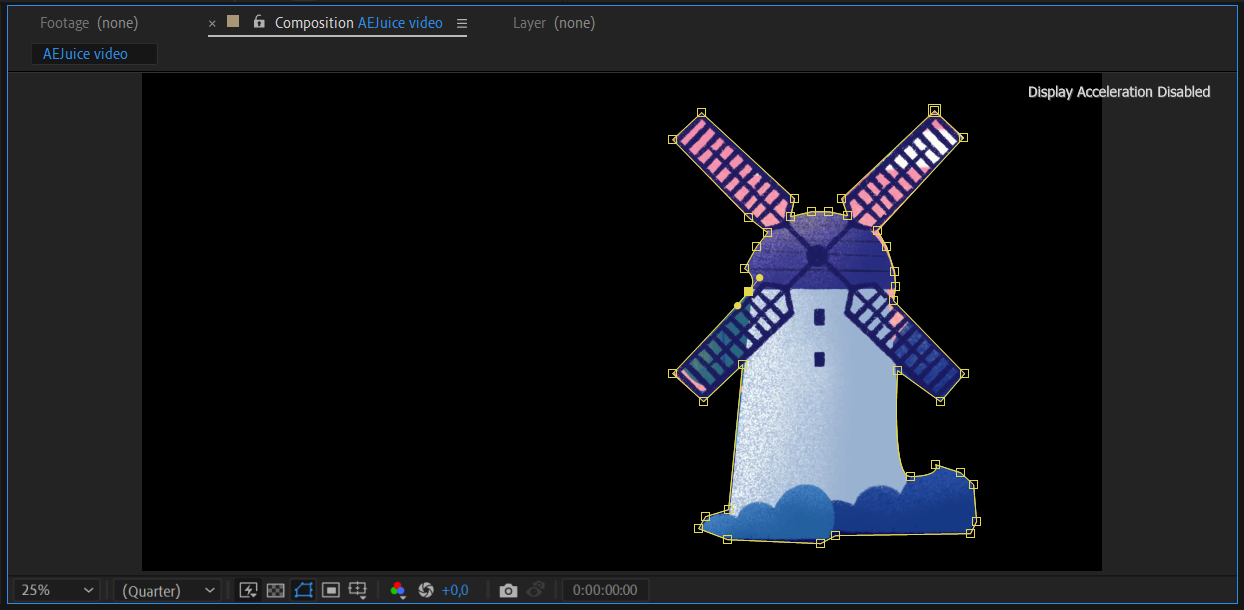This screenshot has height=610, width=1244.
Task: Open the Composition panel hamburger menu
Action: pyautogui.click(x=461, y=23)
